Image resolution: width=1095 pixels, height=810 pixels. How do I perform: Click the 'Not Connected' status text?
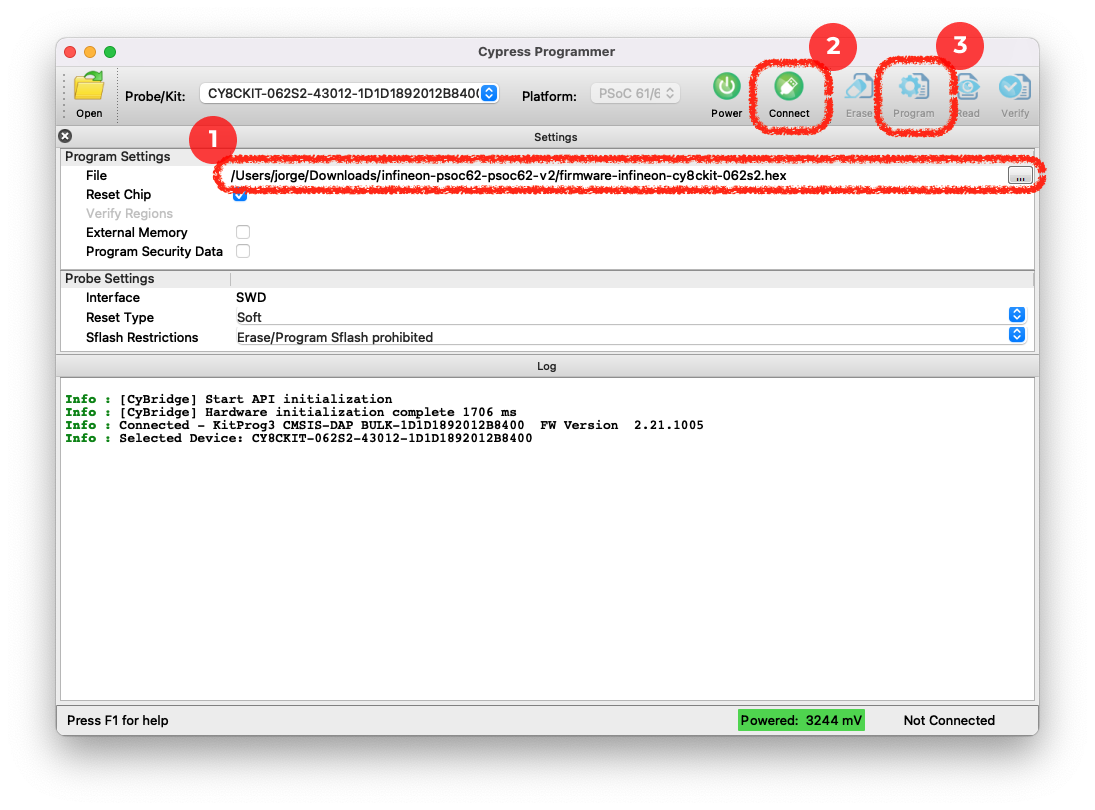(949, 721)
